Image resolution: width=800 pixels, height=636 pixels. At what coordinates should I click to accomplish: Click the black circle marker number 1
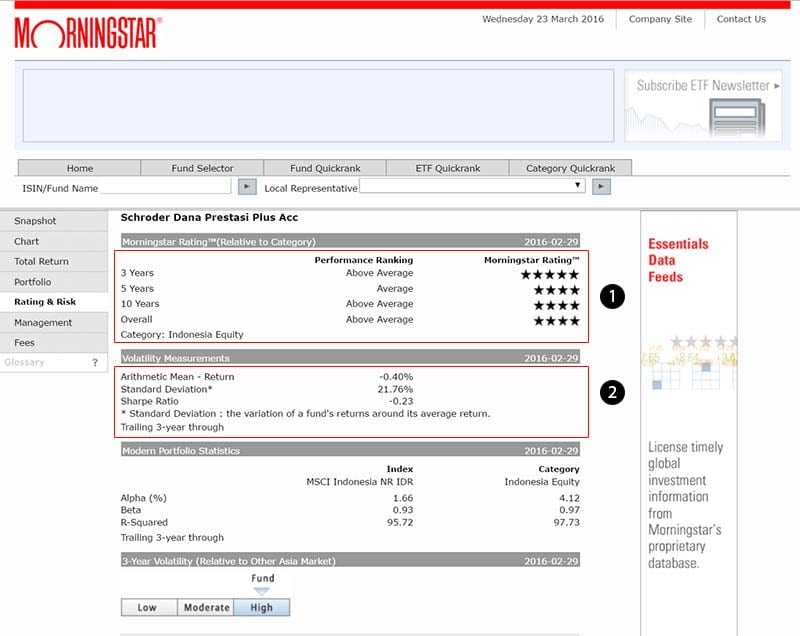pos(613,296)
